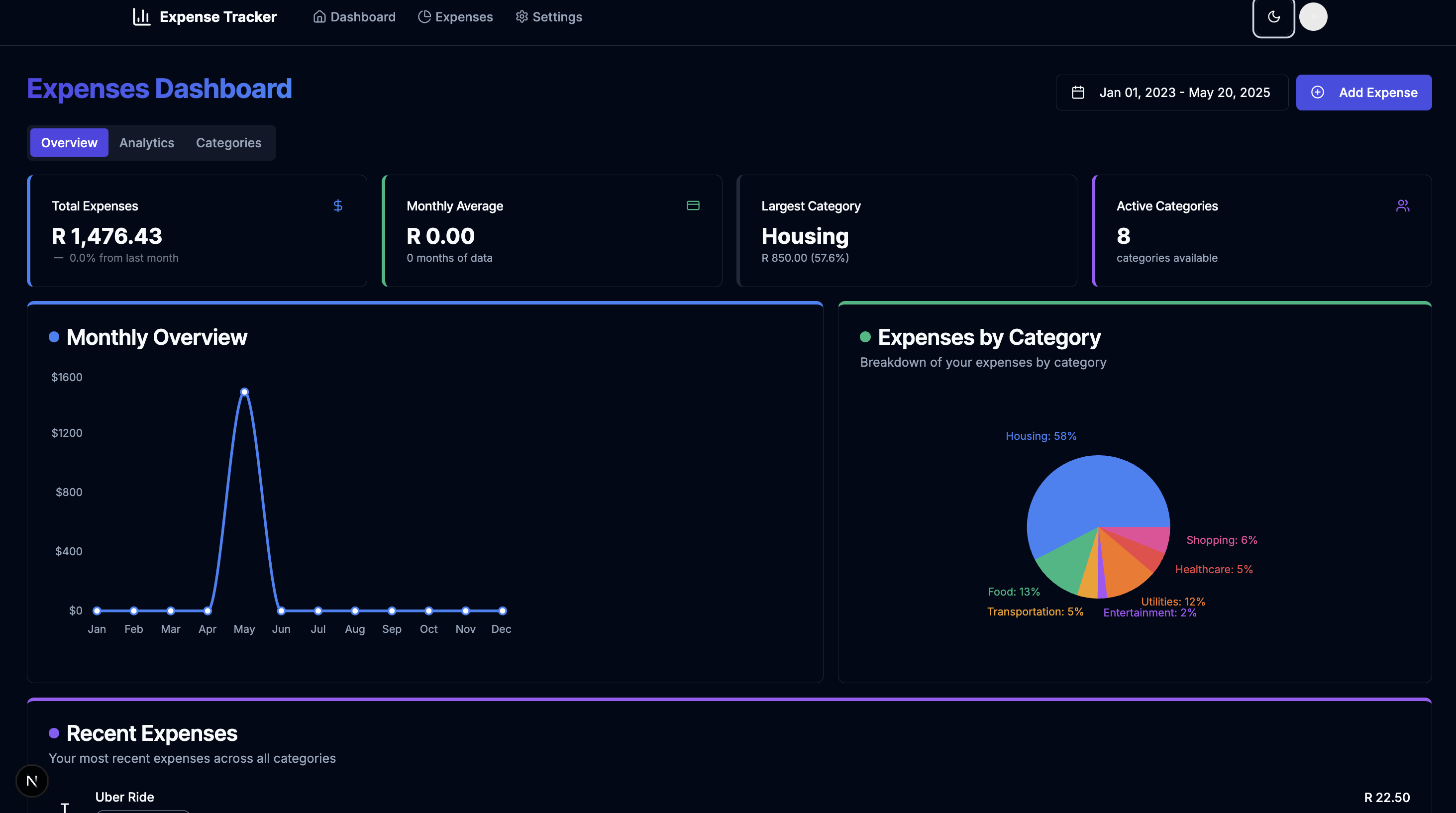Click the Dashboard home icon
Viewport: 1456px width, 813px height.
point(319,16)
